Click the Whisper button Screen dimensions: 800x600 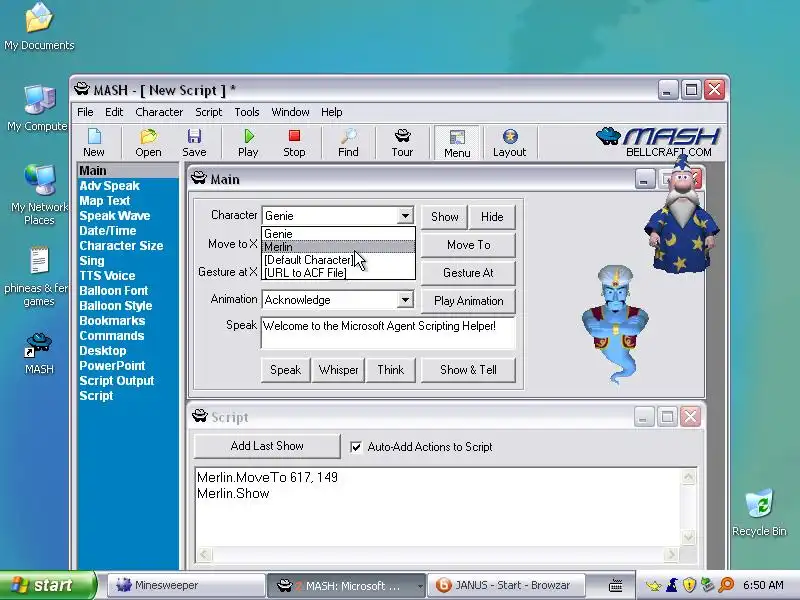tap(338, 370)
